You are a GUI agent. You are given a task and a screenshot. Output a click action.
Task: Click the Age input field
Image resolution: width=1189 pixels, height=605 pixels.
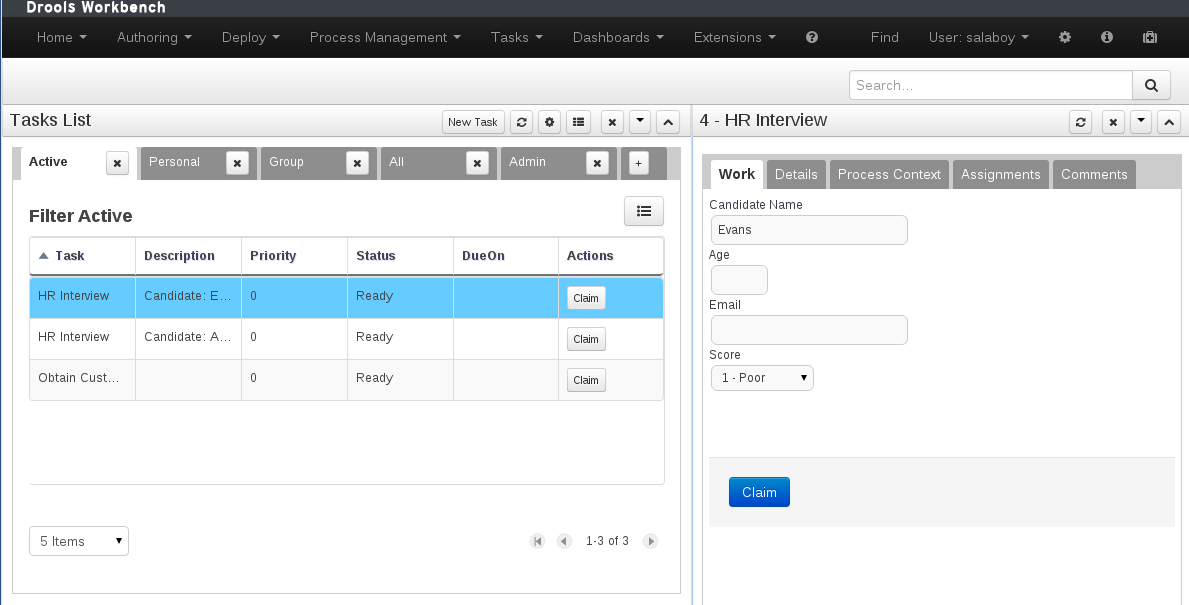(739, 280)
